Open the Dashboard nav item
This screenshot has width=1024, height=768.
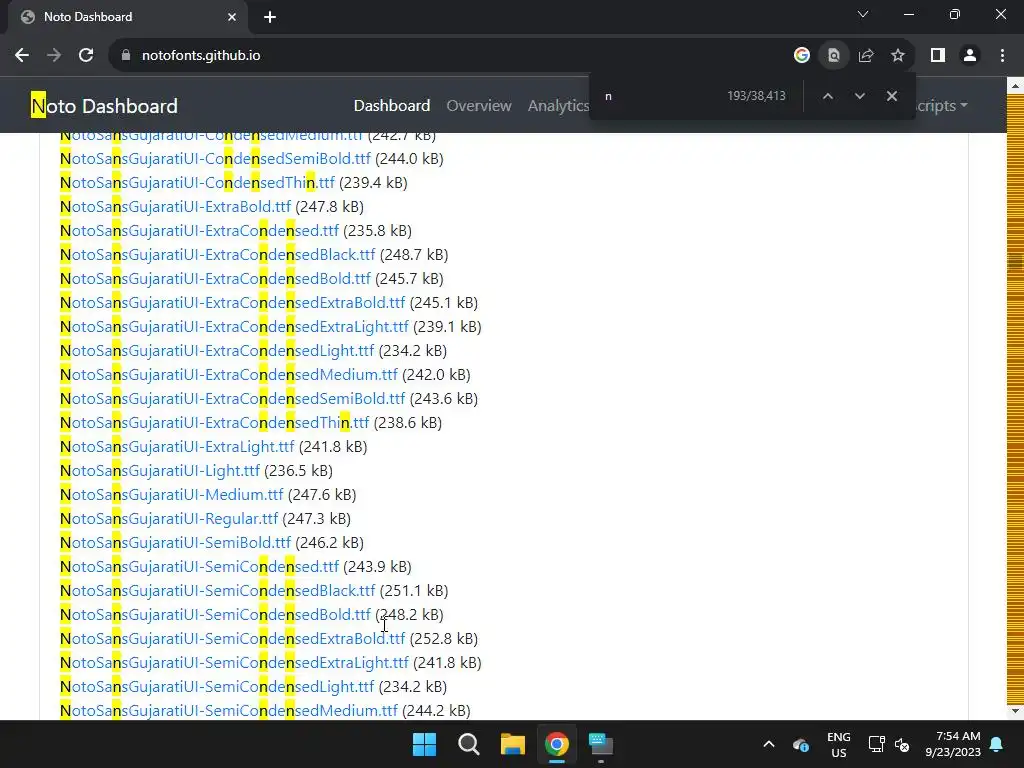392,106
